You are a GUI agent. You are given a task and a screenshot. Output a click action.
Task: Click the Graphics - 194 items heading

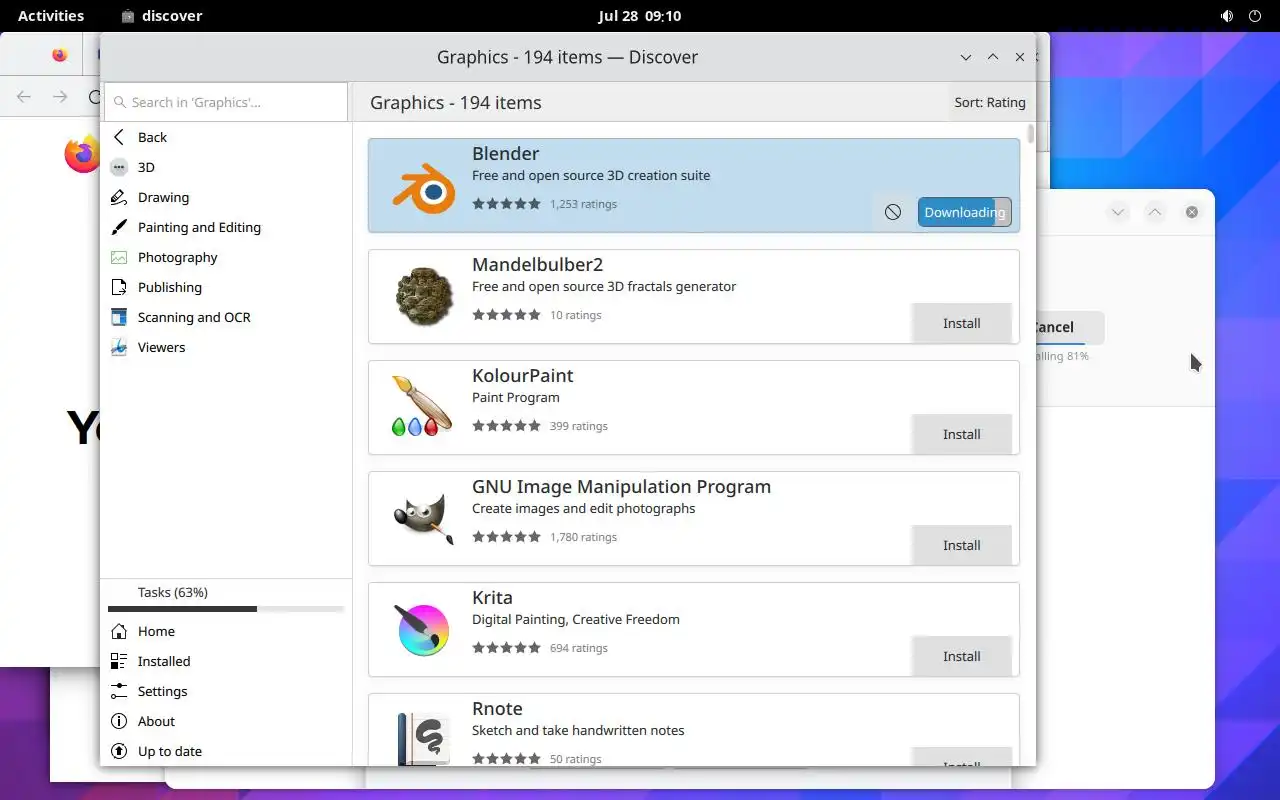[456, 102]
